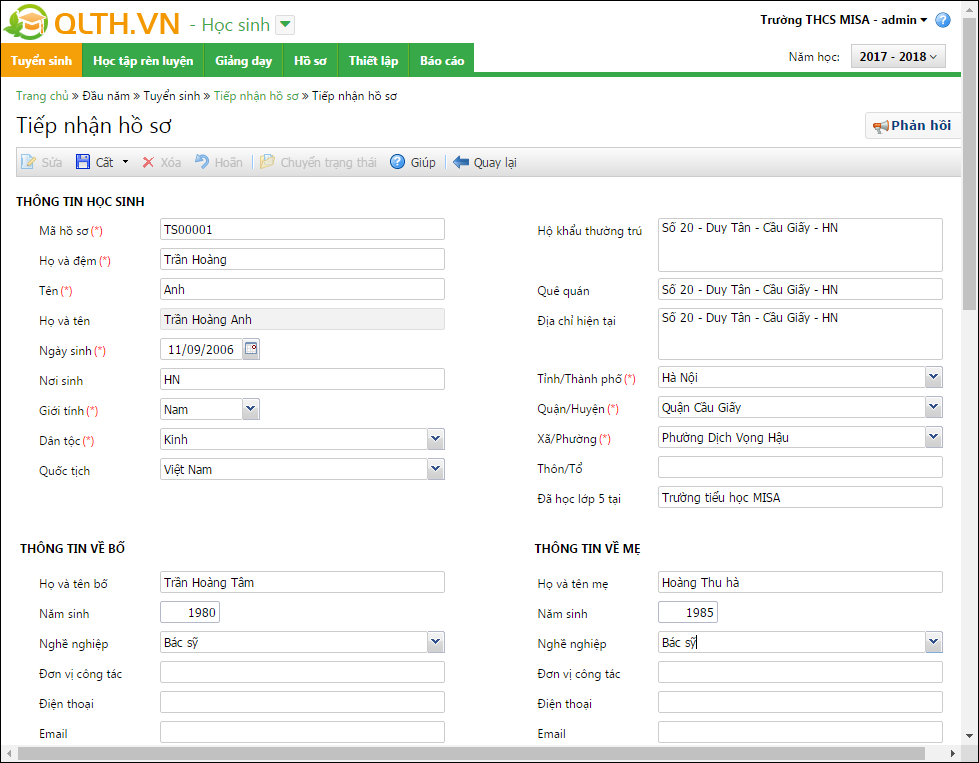Viewport: 979px width, 763px height.
Task: Switch to the Báo cáo tab
Action: 442,60
